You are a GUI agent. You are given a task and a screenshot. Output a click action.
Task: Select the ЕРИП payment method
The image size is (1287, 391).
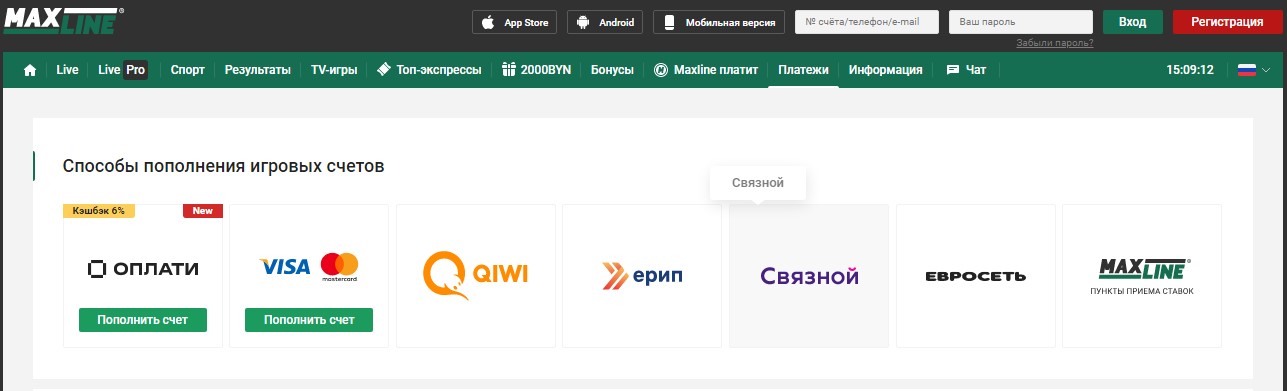coord(642,276)
